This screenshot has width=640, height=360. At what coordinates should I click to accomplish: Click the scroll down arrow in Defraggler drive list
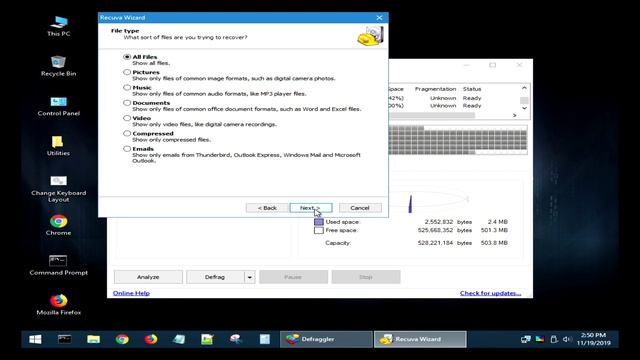(x=524, y=108)
